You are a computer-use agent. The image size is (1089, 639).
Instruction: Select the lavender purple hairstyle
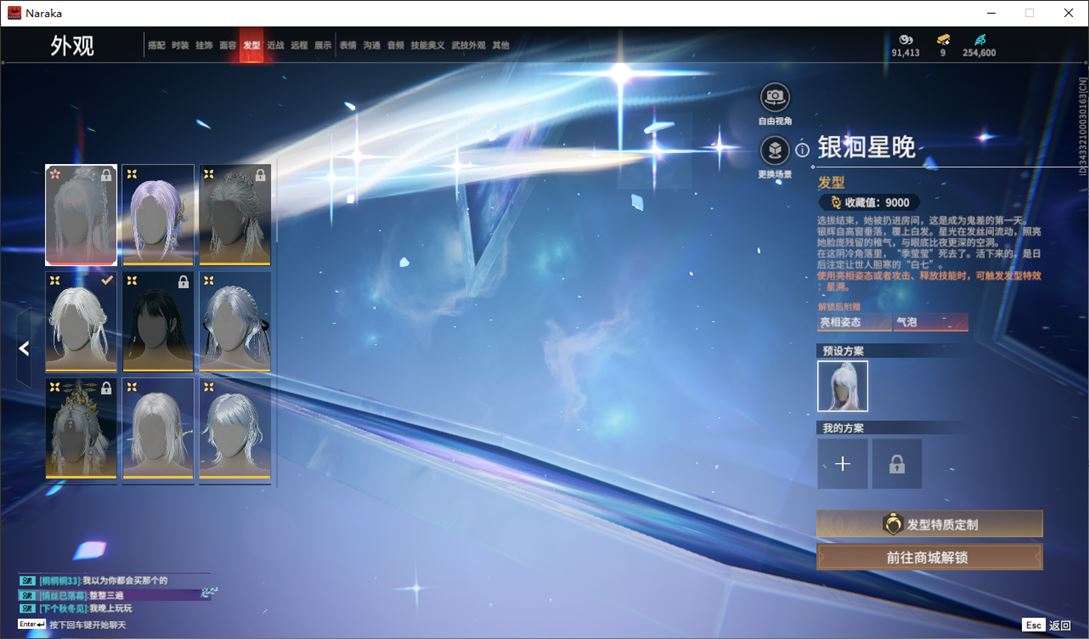tap(158, 215)
